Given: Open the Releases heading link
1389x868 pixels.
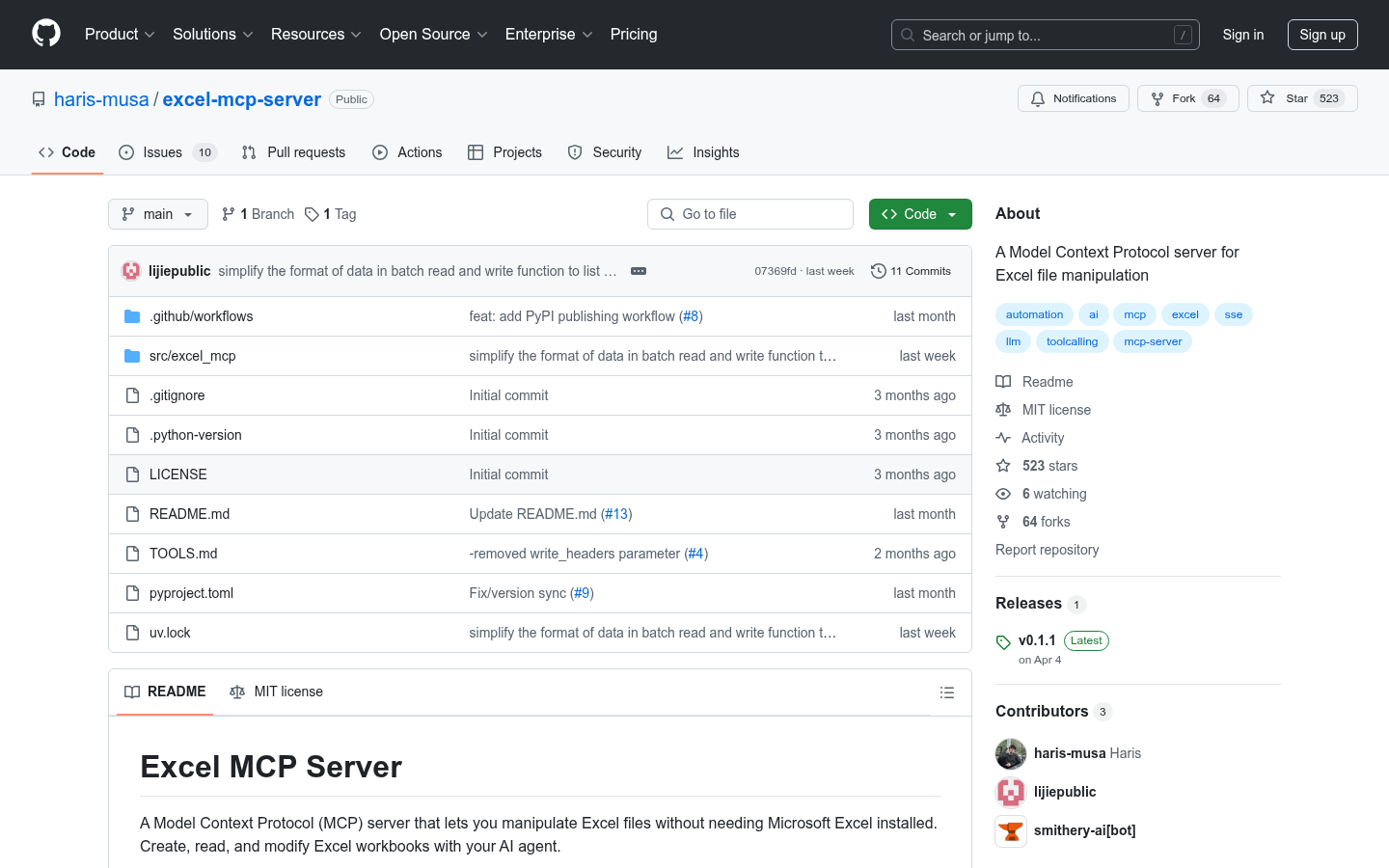Looking at the screenshot, I should 1041,604.
